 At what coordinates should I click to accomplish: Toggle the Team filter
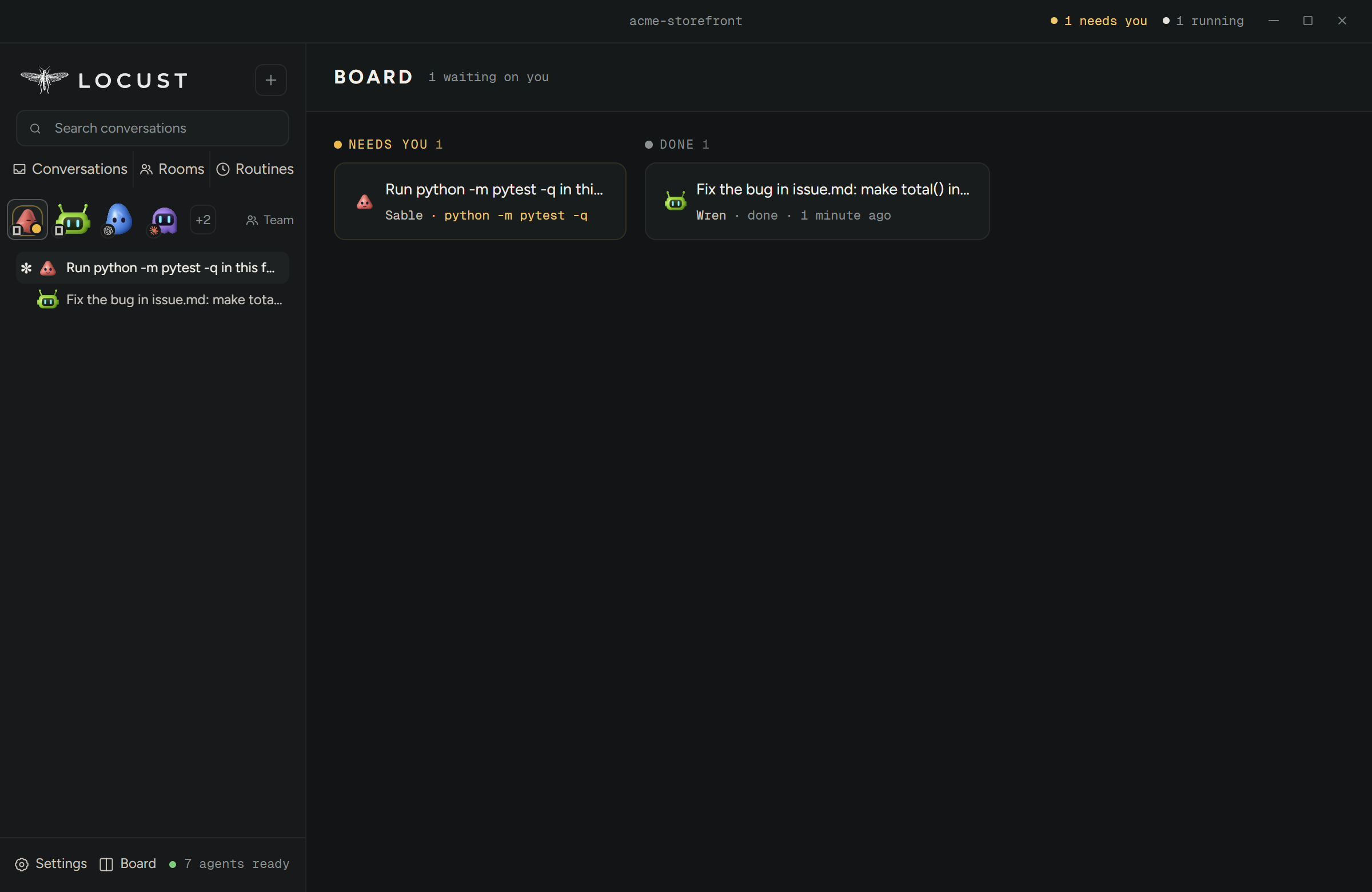[270, 220]
